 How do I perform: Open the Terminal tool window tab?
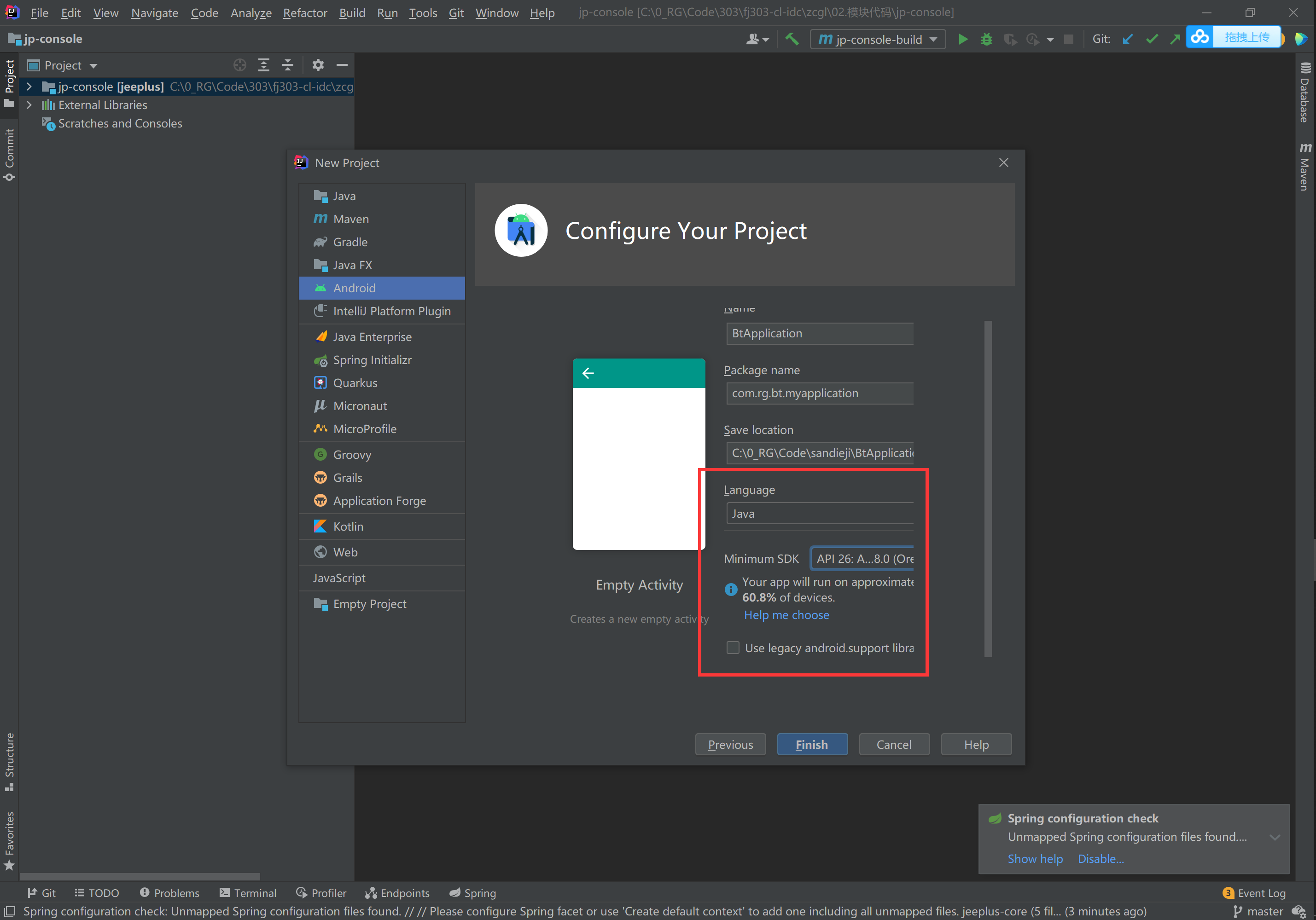(x=248, y=893)
